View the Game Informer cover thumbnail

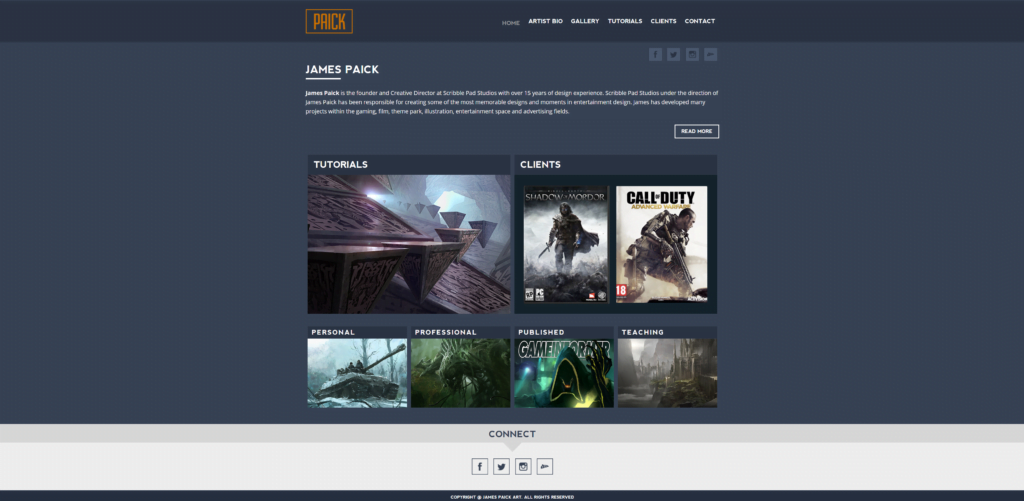click(x=564, y=373)
